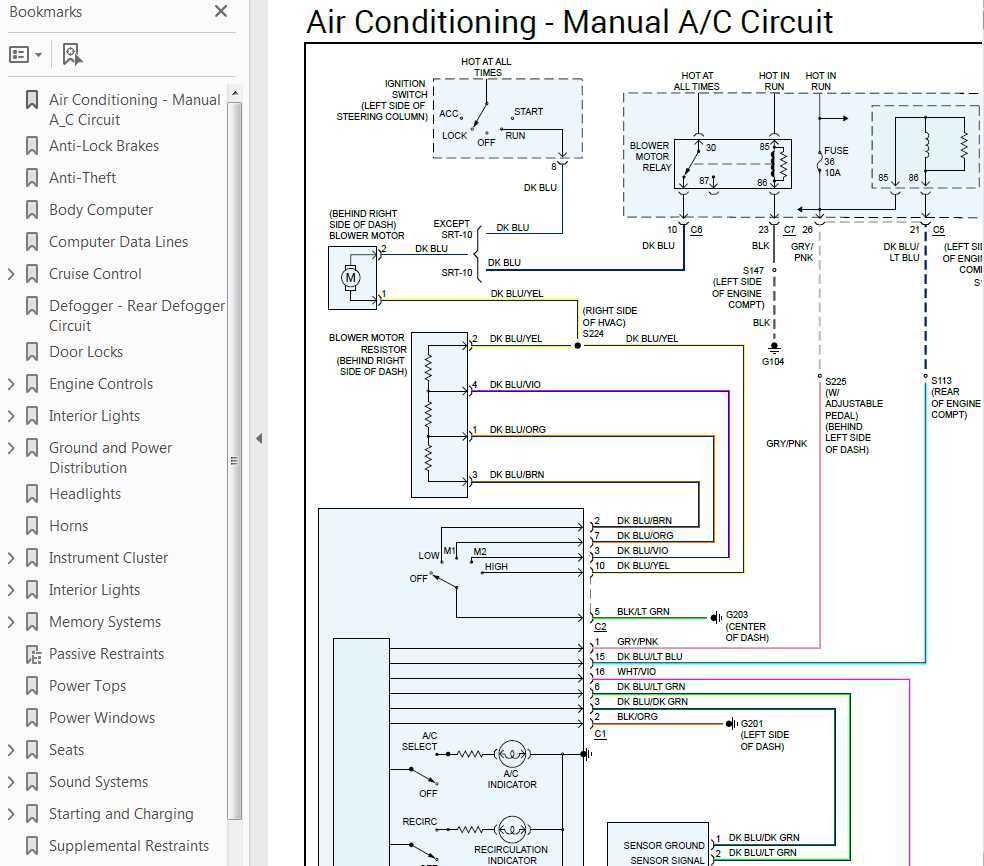Expand the Cruise Control bookmark
984x866 pixels.
(x=11, y=274)
